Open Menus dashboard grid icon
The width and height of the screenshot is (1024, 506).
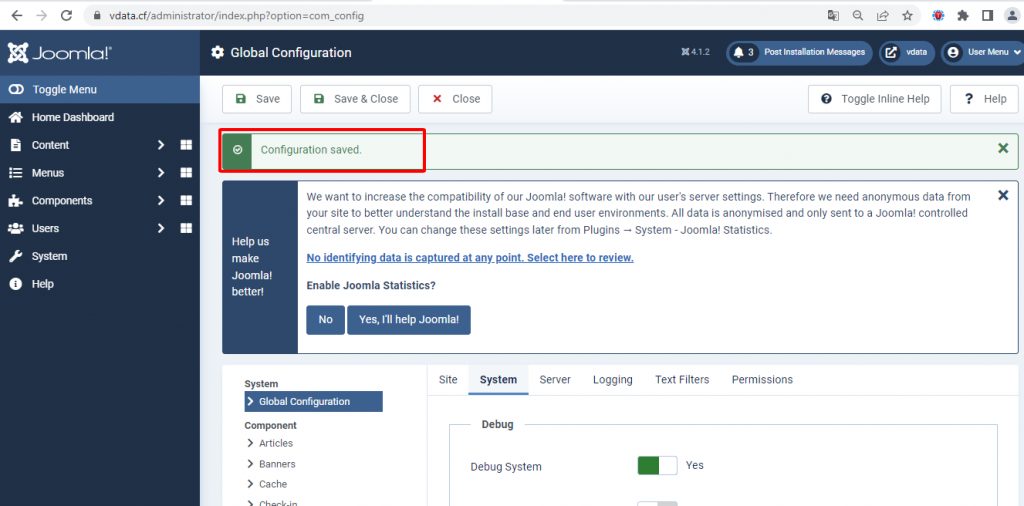pyautogui.click(x=186, y=173)
